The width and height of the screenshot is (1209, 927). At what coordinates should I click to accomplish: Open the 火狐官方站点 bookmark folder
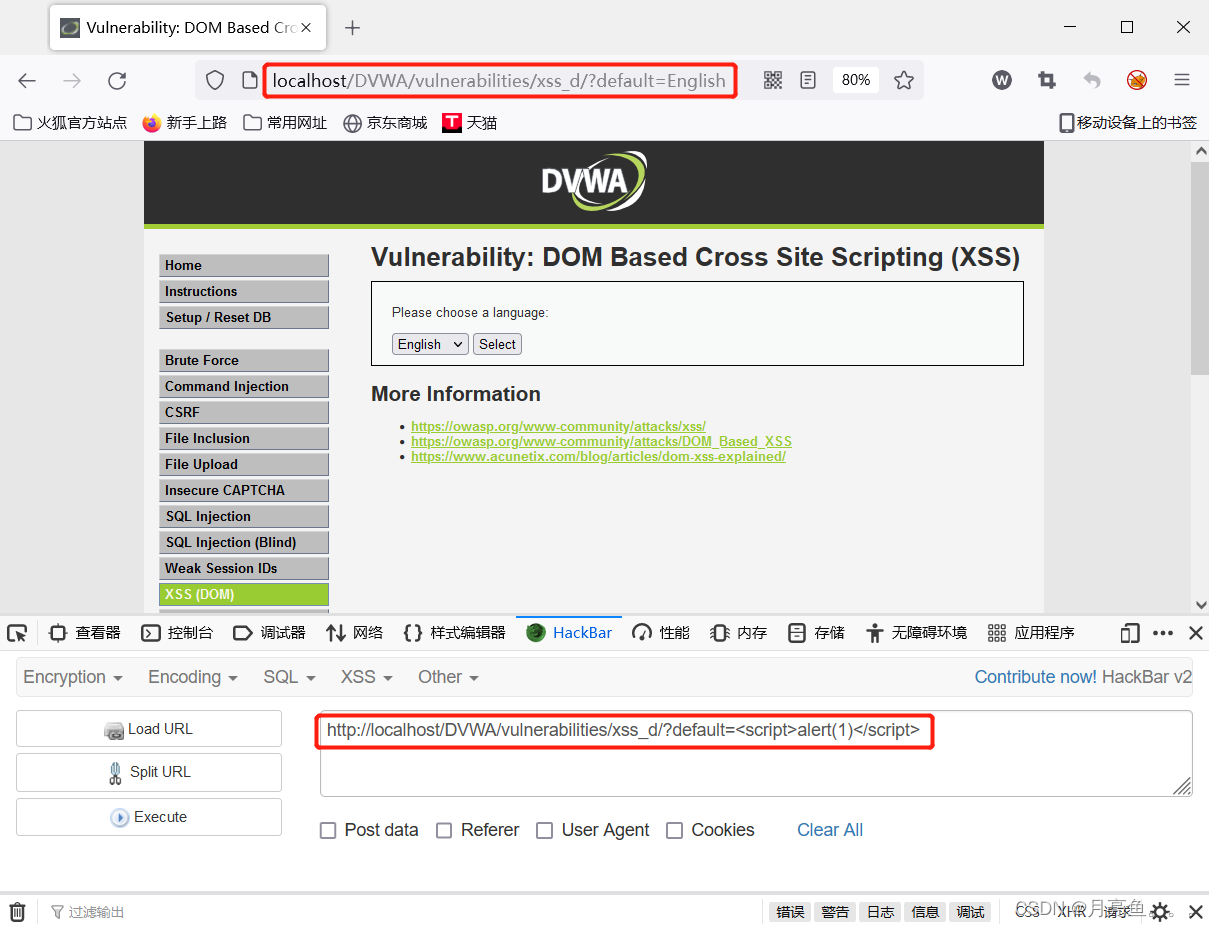point(70,123)
